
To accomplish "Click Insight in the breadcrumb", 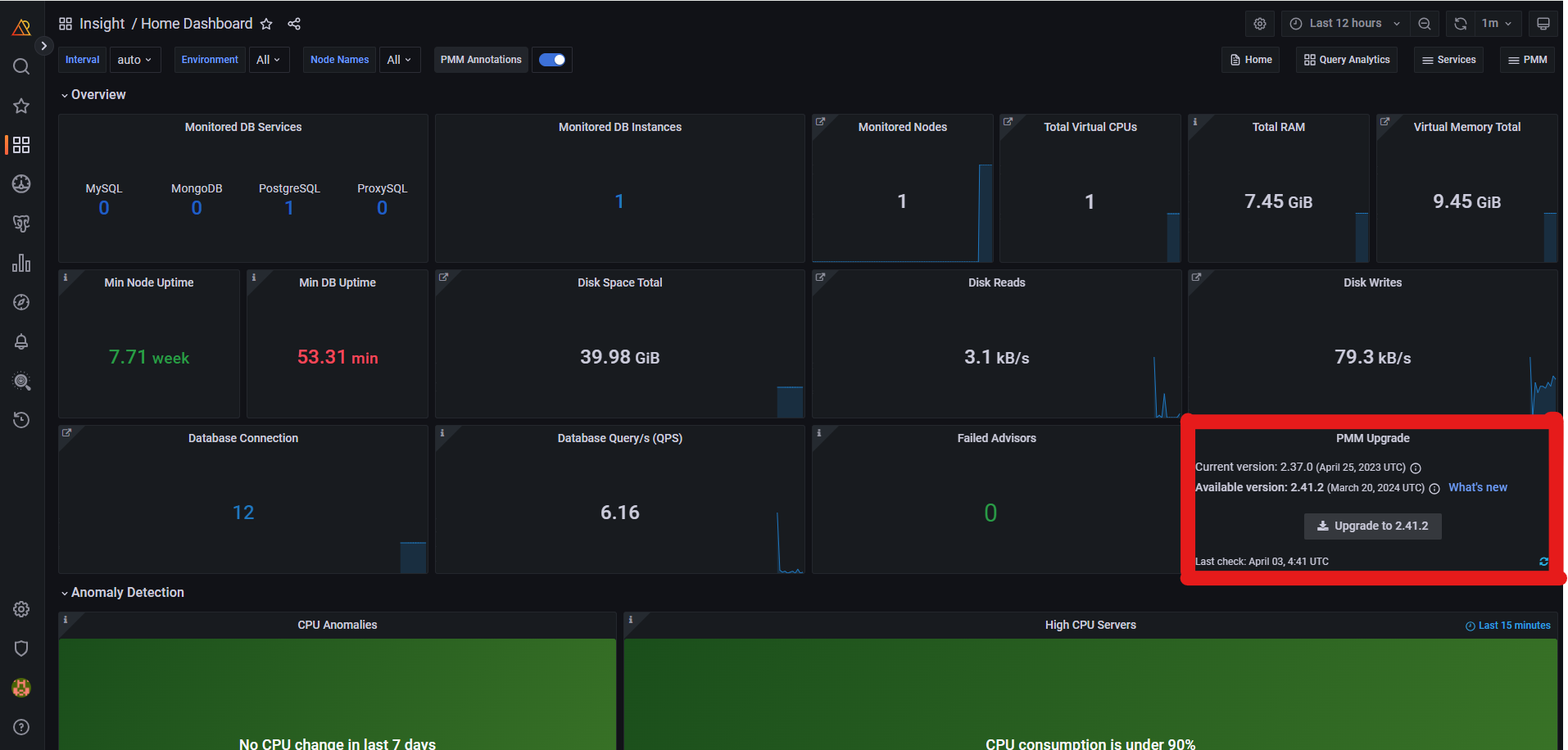I will (x=102, y=24).
